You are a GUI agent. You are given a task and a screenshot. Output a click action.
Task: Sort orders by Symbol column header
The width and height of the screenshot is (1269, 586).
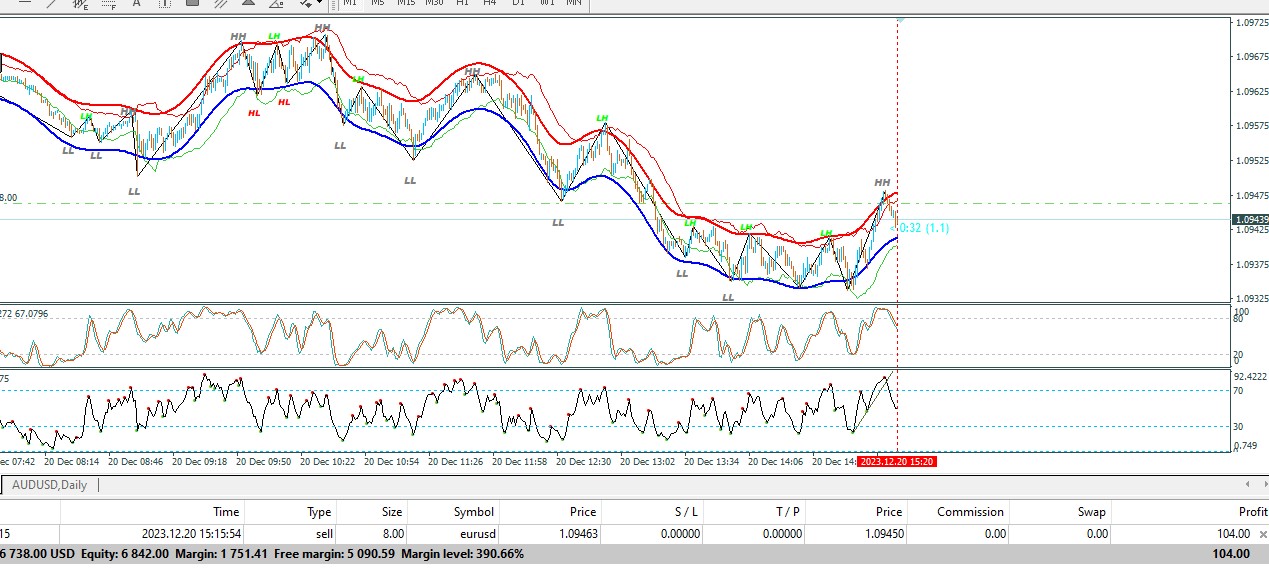[x=473, y=511]
